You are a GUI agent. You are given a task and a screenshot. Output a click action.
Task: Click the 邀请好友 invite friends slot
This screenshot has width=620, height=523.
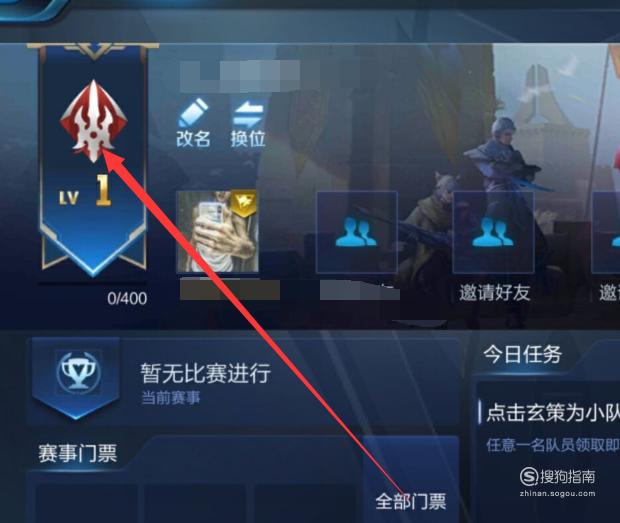pyautogui.click(x=493, y=232)
